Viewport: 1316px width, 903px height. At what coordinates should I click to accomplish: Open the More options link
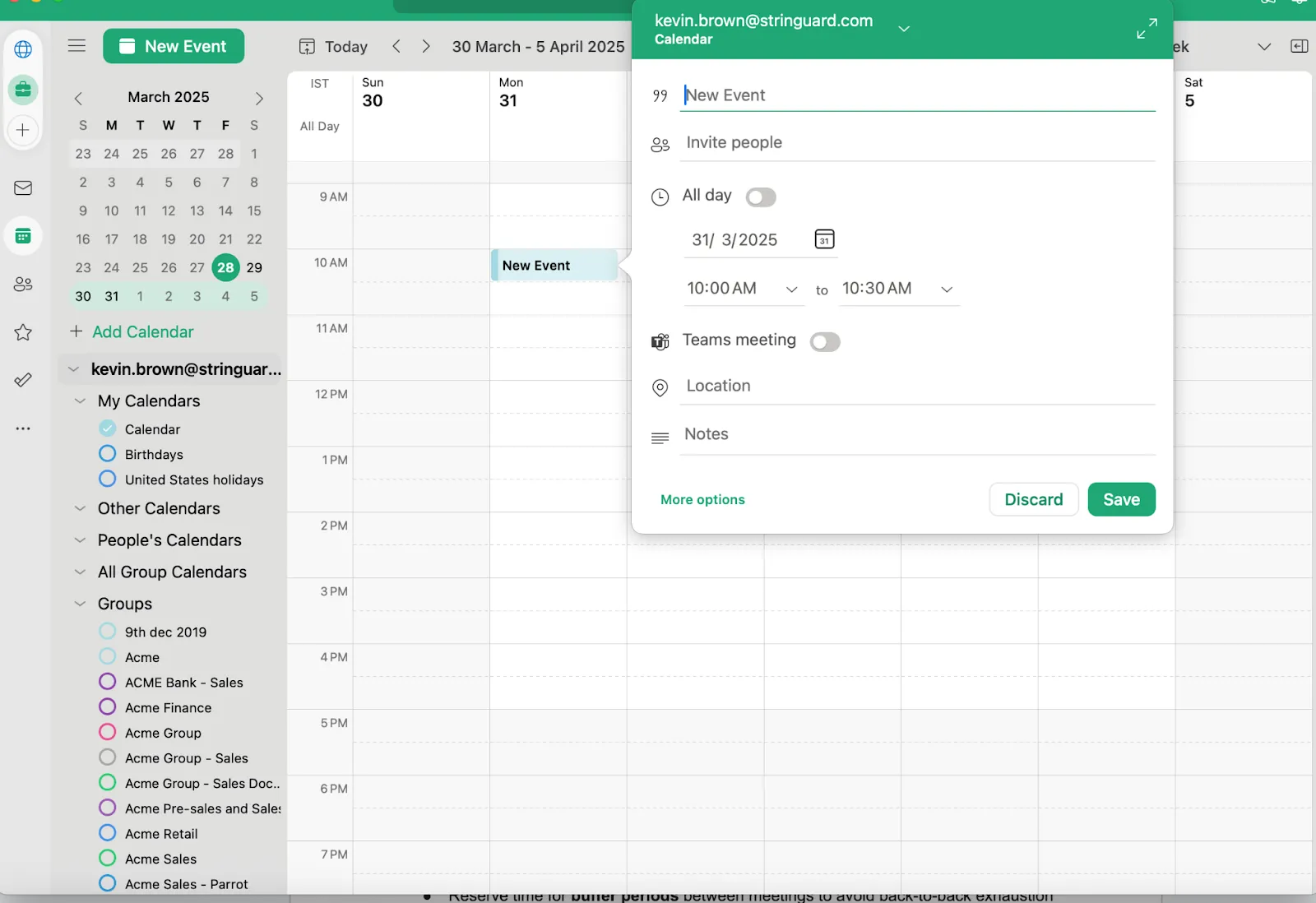coord(702,500)
